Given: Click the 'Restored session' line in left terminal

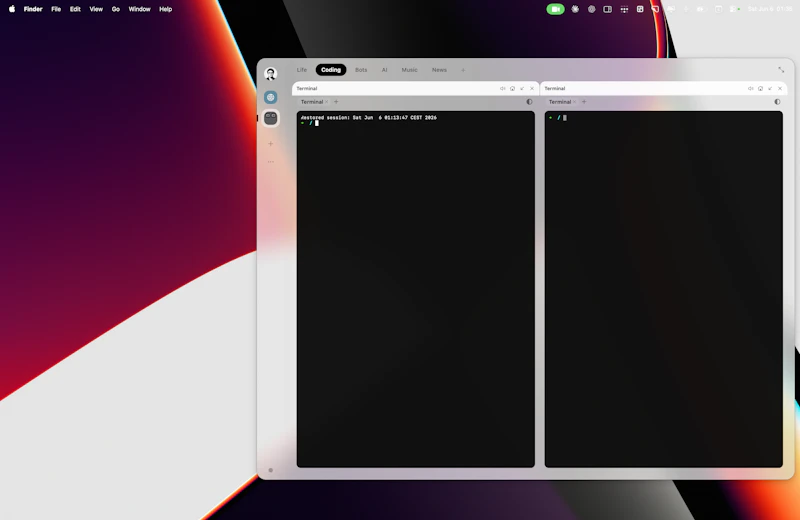Looking at the screenshot, I should (368, 117).
